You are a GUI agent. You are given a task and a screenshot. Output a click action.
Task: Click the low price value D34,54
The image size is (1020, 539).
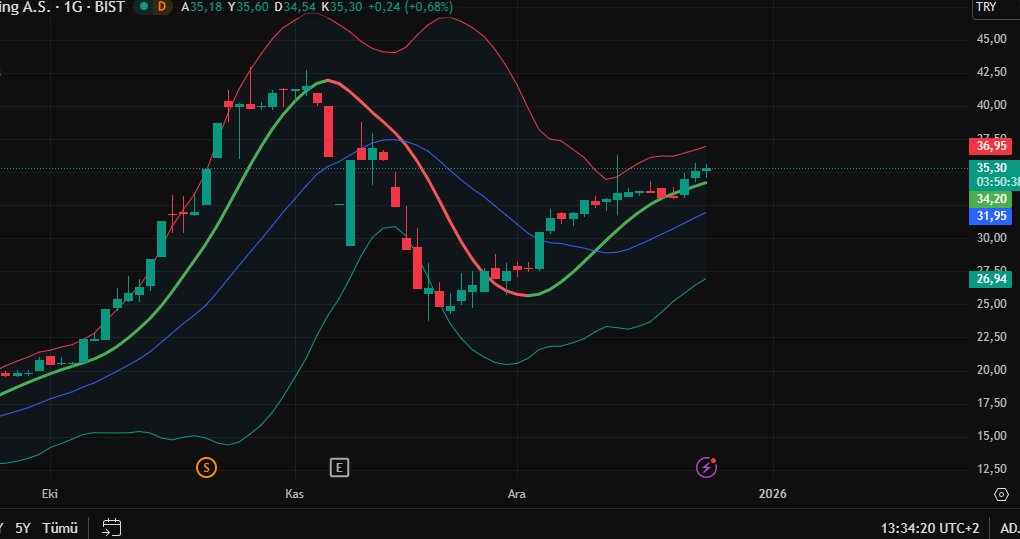(295, 7)
